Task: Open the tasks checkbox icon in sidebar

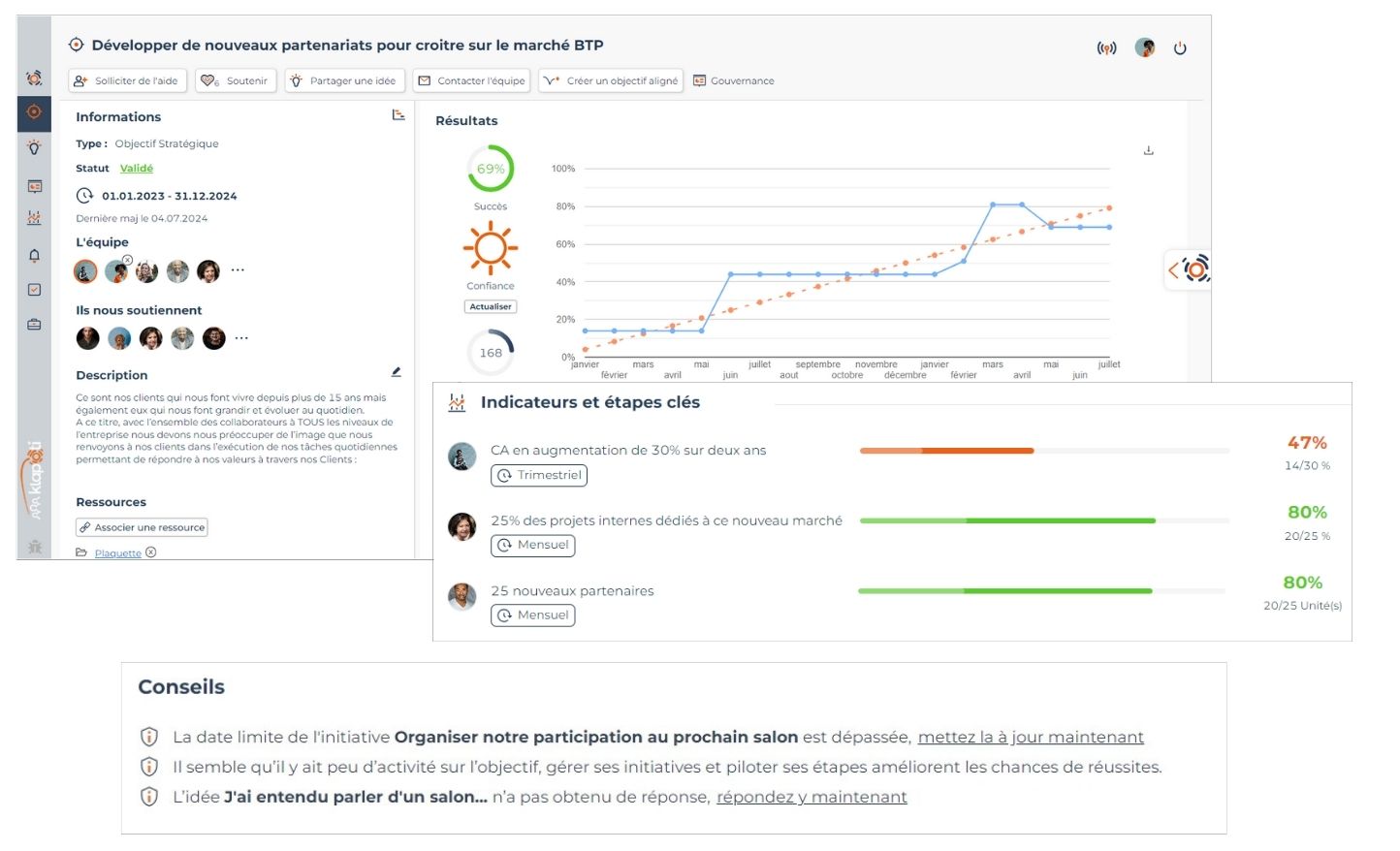Action: click(x=34, y=290)
